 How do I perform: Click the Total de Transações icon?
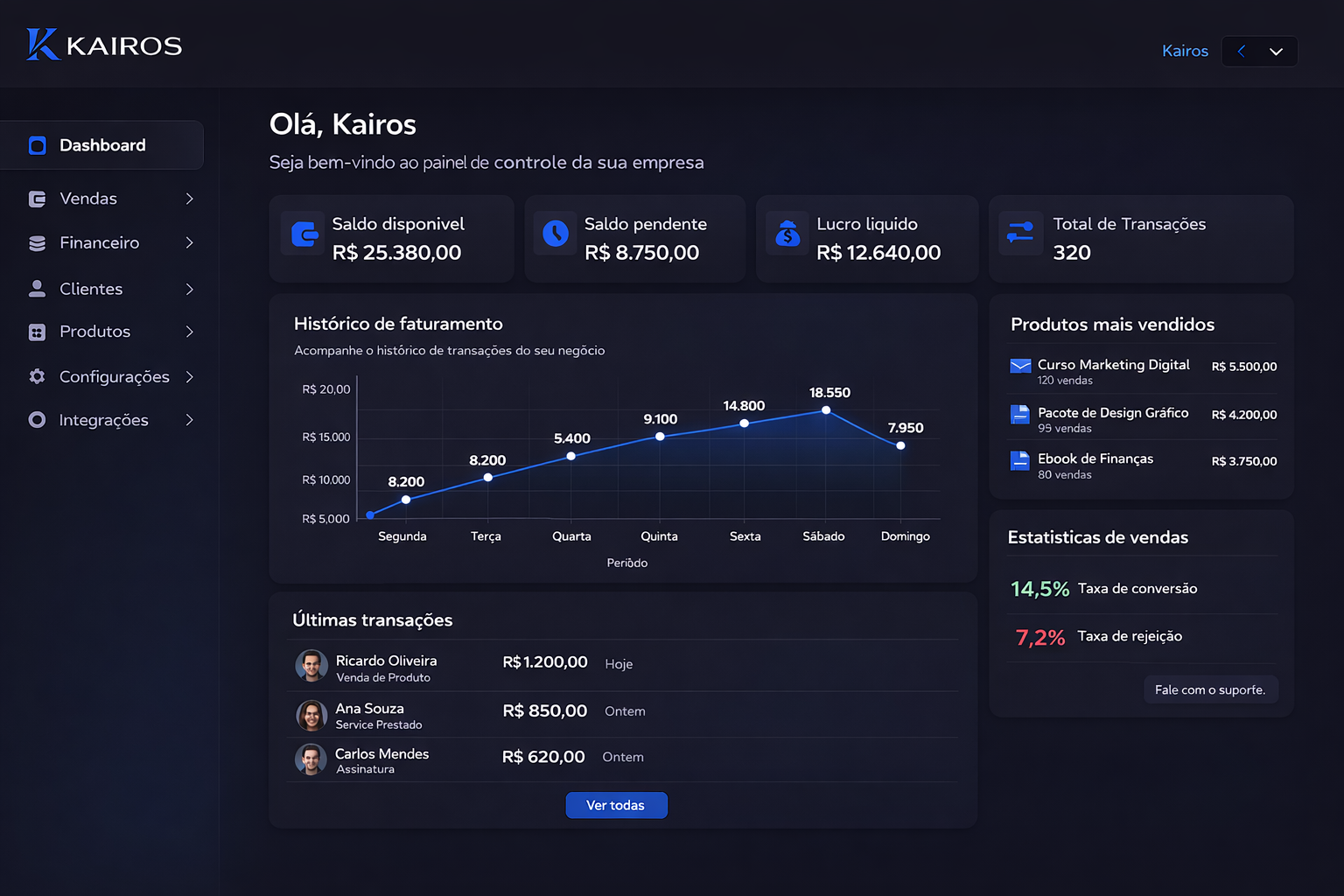coord(1020,233)
